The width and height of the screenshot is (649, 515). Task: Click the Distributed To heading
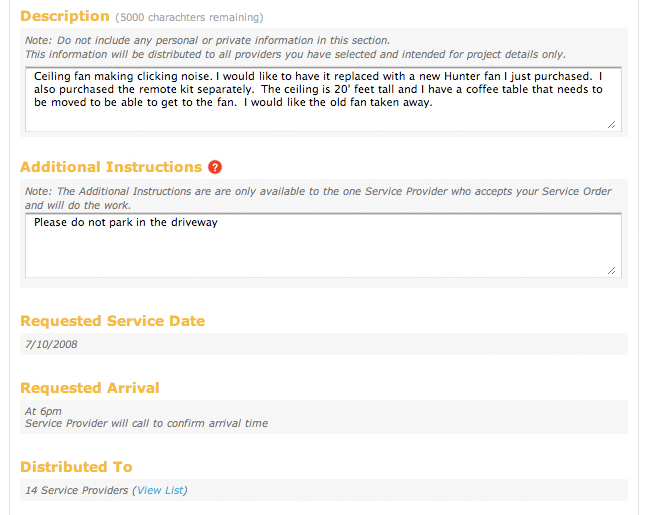point(76,467)
